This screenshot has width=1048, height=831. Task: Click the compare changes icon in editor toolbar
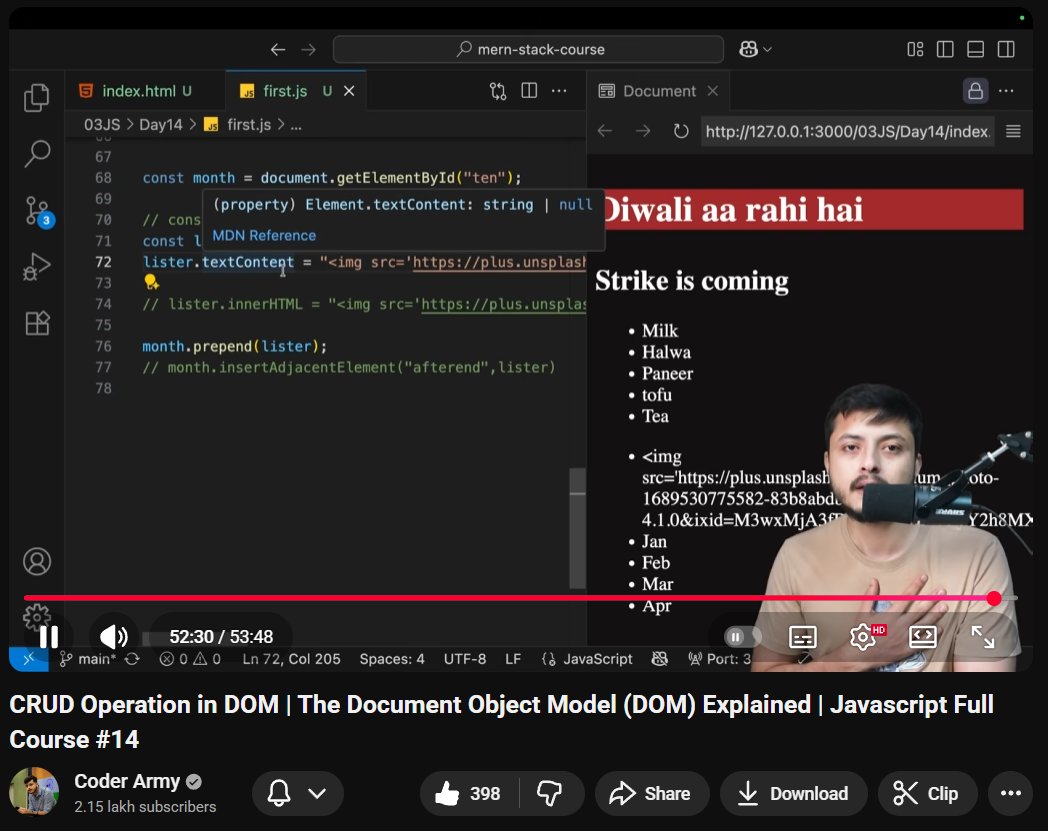498,91
